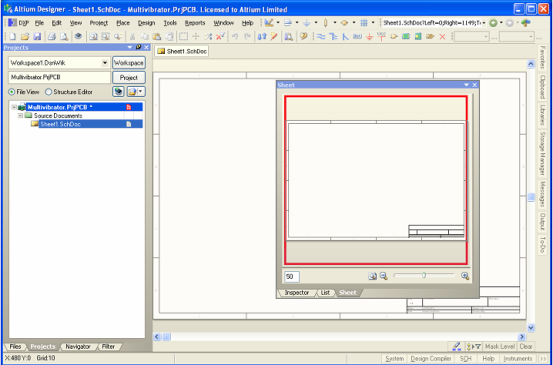Click the Open document folder icon
The height and width of the screenshot is (365, 553).
point(25,36)
